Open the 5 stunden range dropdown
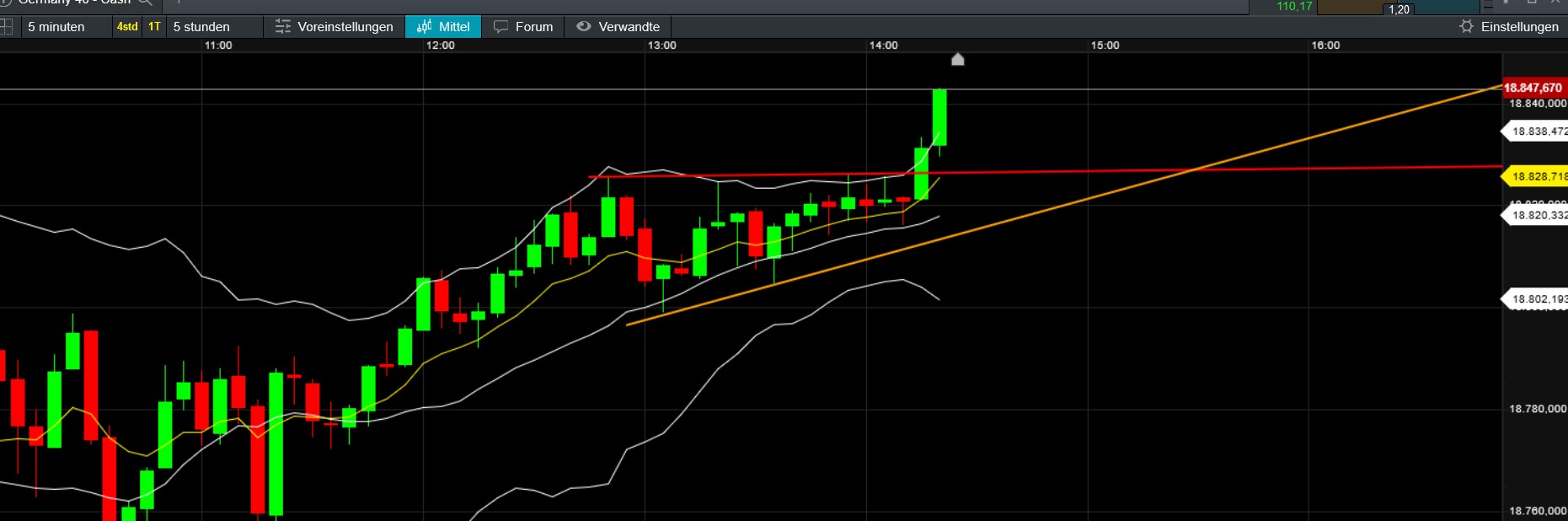Viewport: 1568px width, 521px height. 215,27
